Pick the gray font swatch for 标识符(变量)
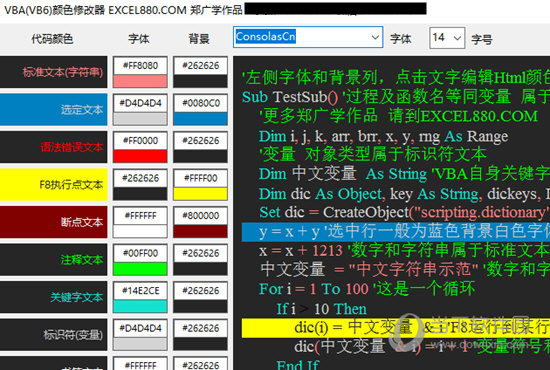This screenshot has width=550, height=370. [140, 344]
